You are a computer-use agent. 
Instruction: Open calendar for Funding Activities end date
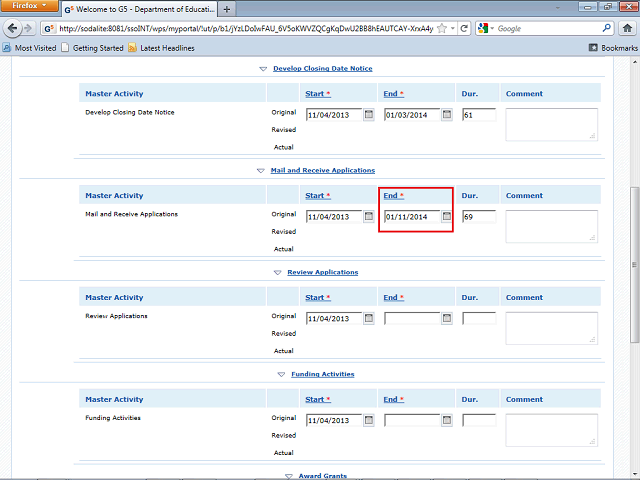pyautogui.click(x=447, y=420)
